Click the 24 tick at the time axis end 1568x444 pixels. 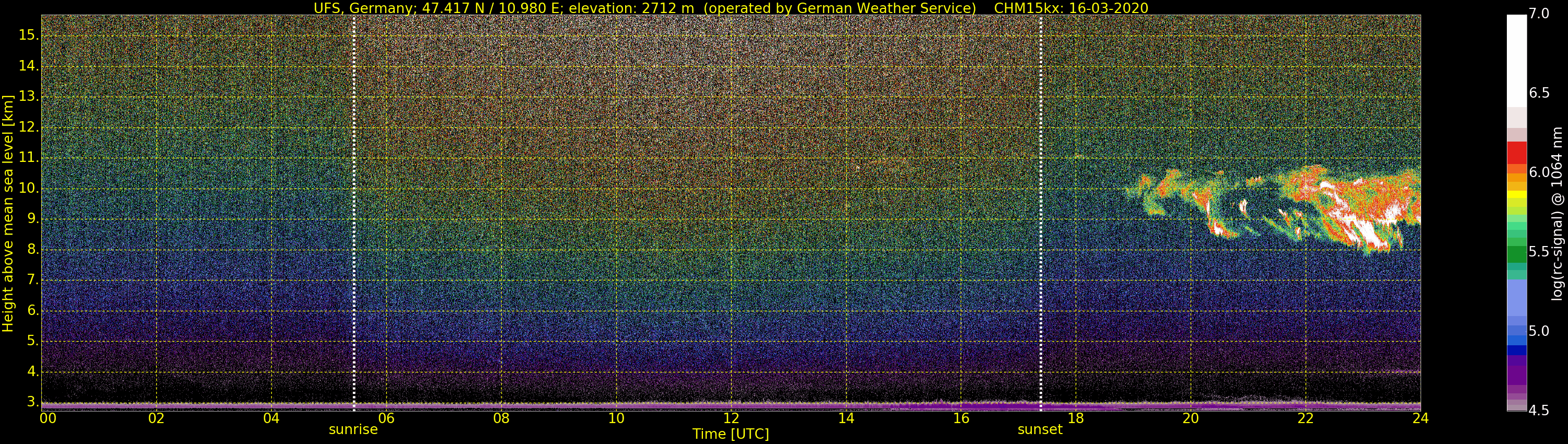[1420, 418]
